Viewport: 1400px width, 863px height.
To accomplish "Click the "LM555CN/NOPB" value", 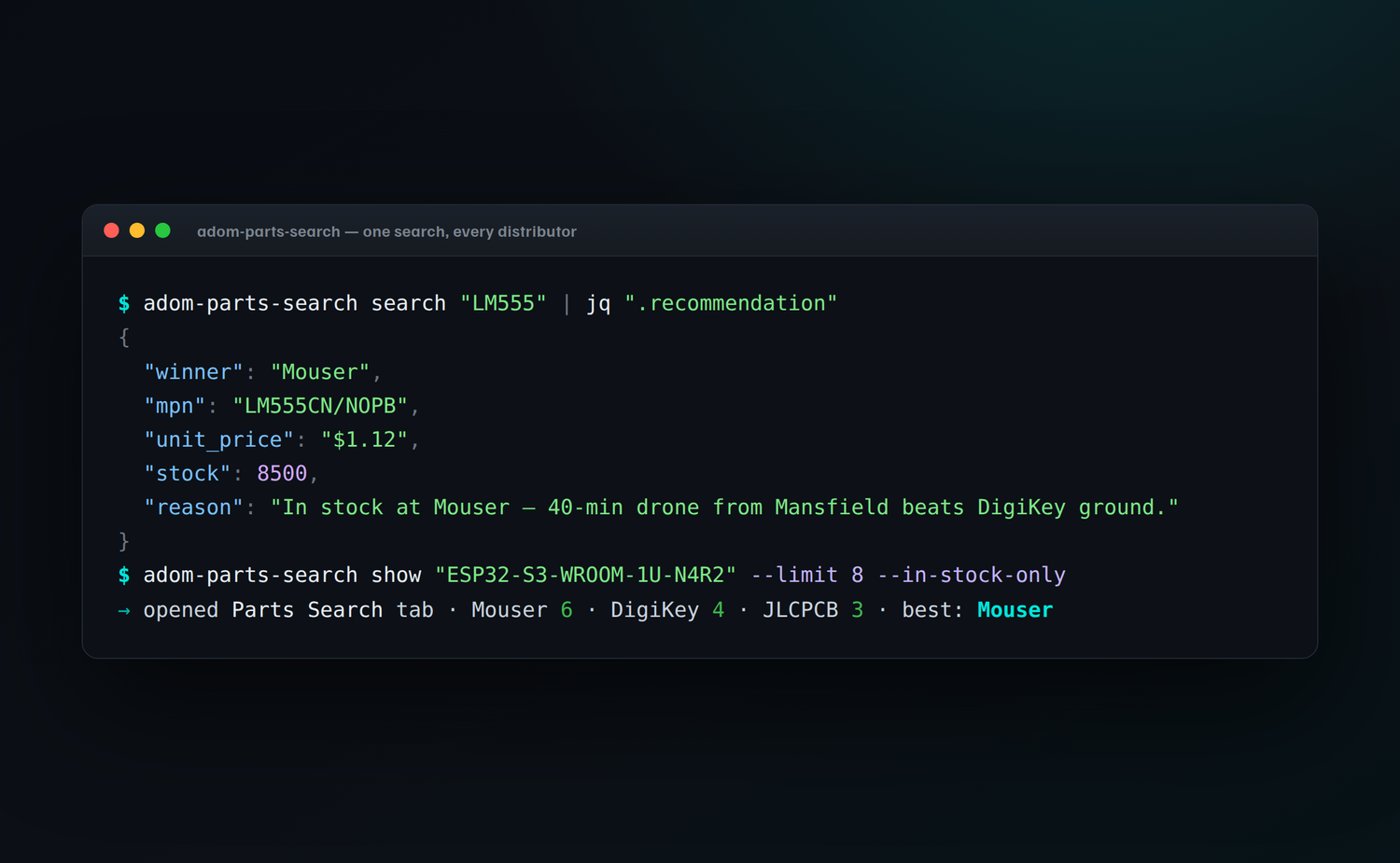I will tap(320, 406).
